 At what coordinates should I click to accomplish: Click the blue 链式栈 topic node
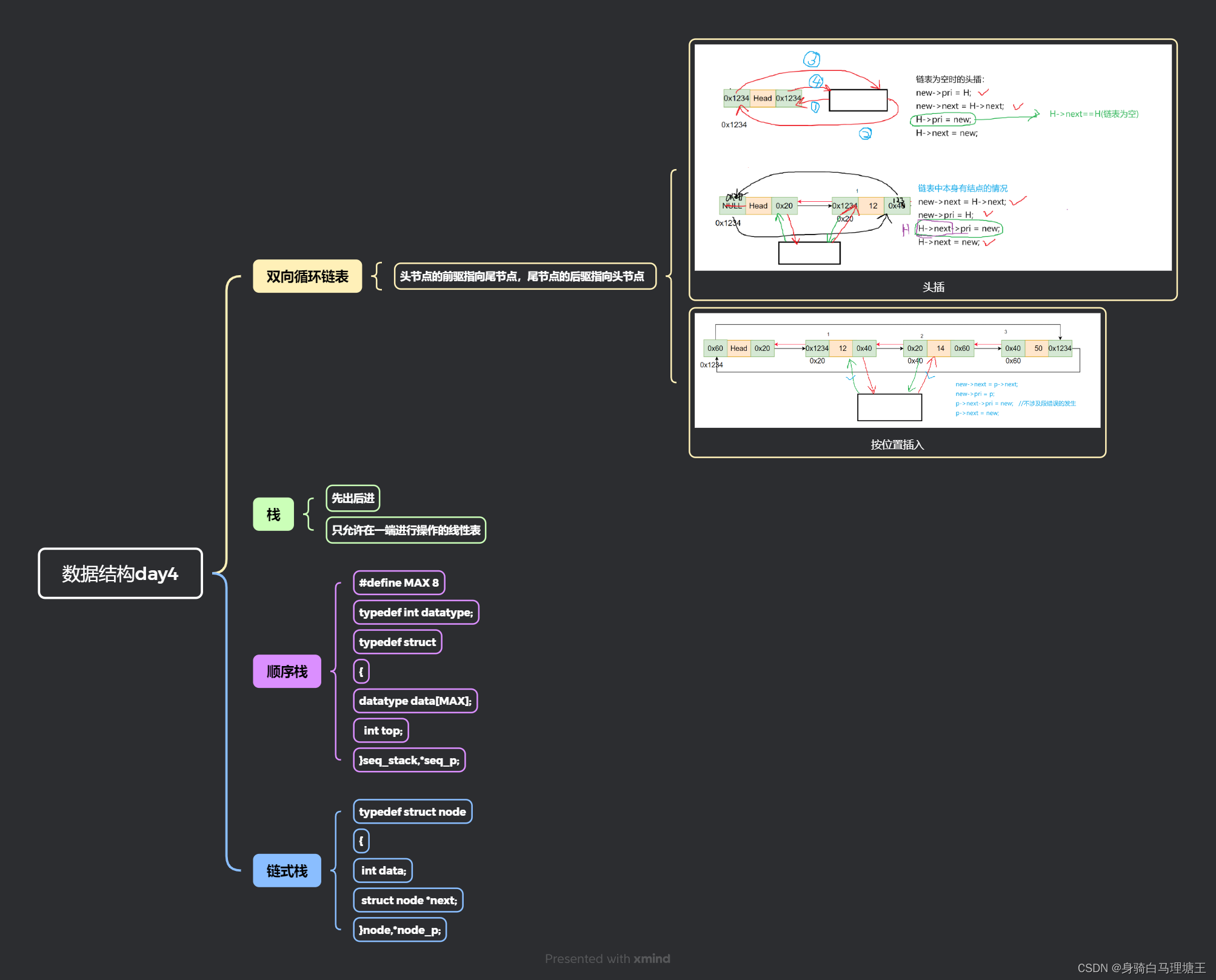[x=287, y=871]
